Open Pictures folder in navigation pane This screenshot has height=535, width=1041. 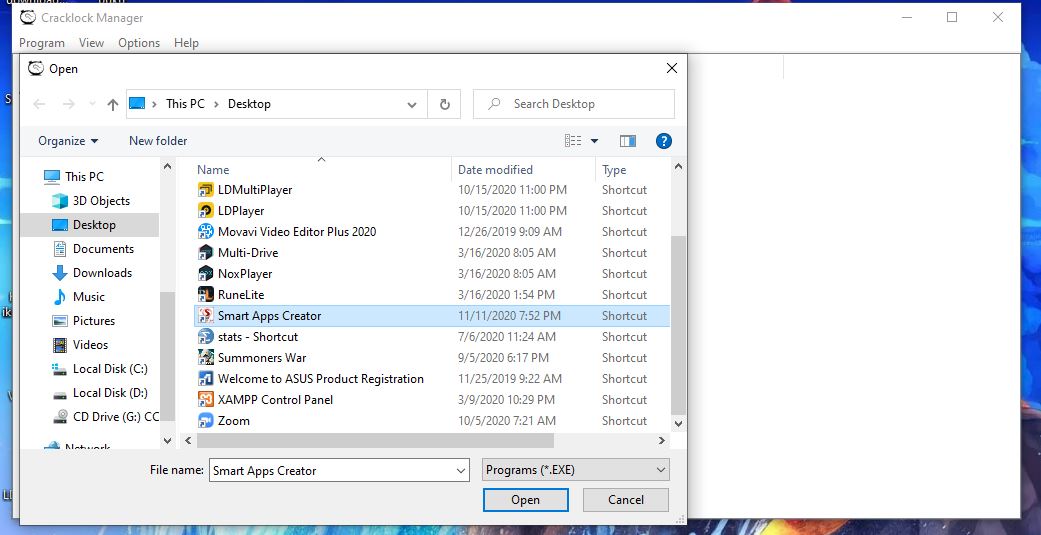pos(94,321)
